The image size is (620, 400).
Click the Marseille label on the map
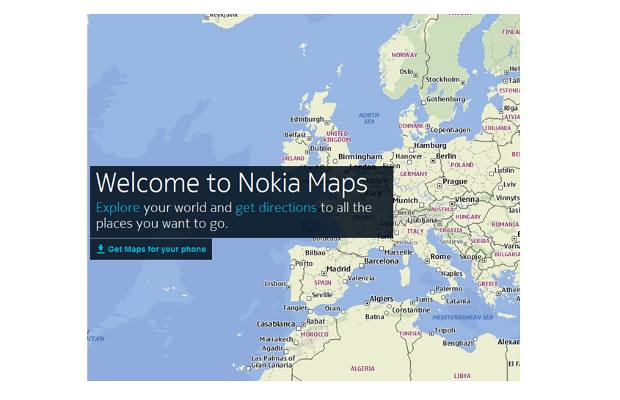point(399,252)
